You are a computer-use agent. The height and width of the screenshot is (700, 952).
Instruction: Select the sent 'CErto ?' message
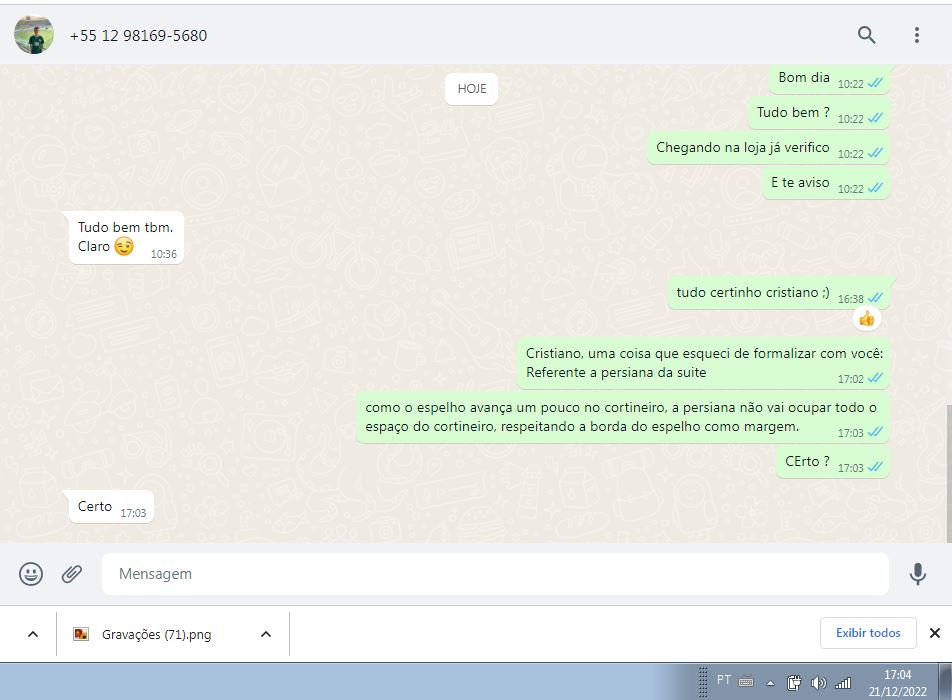click(x=833, y=463)
